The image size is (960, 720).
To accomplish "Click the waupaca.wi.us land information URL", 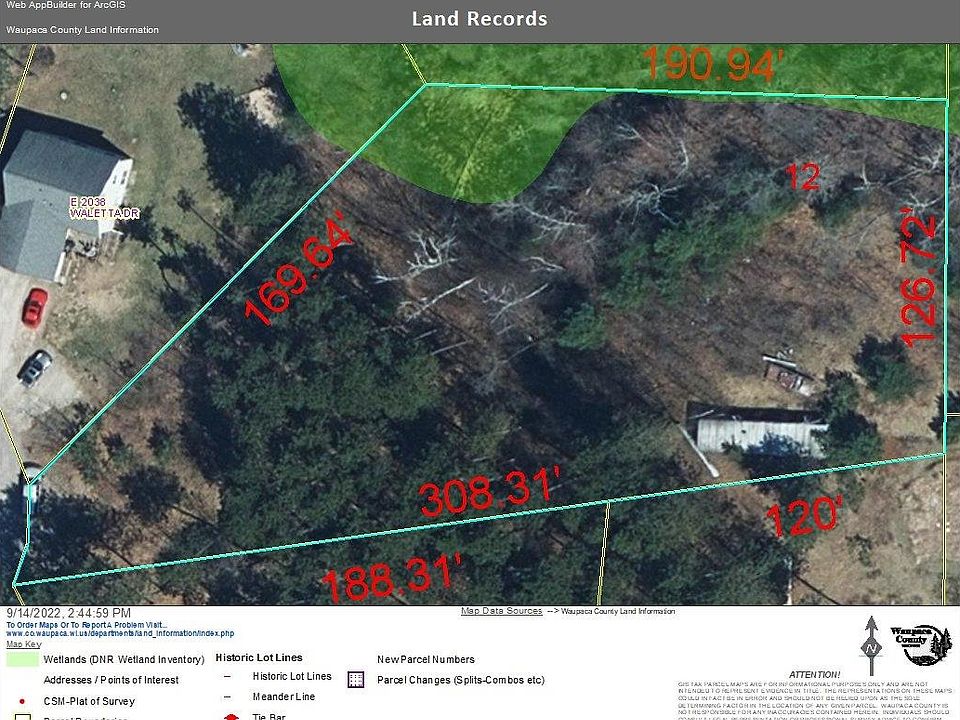I will point(120,633).
